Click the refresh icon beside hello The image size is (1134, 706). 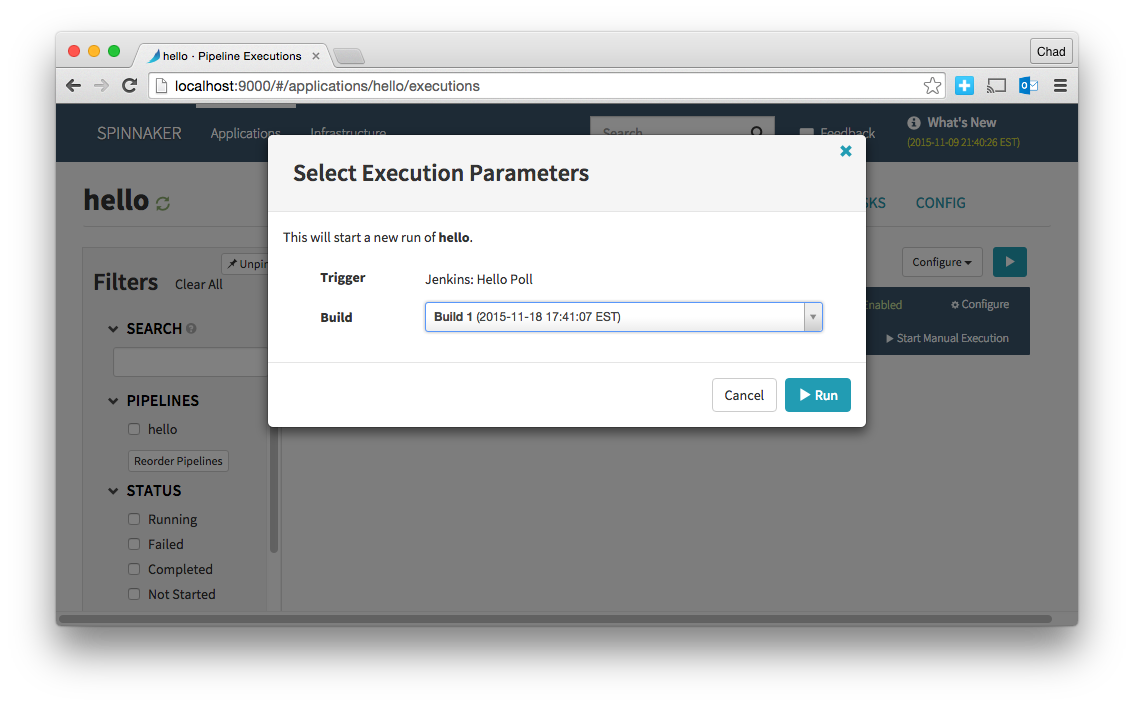coord(163,203)
